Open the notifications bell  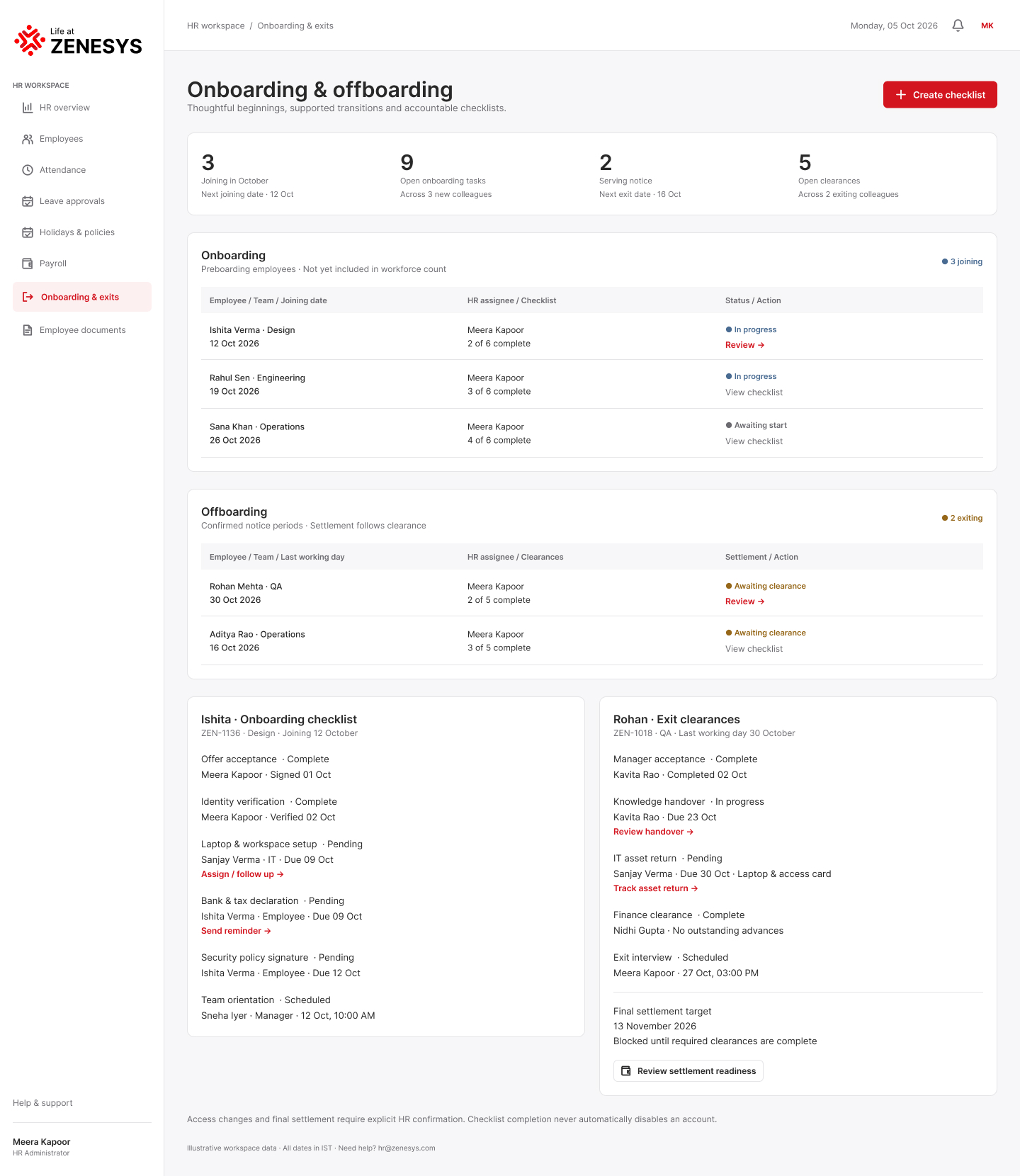[x=958, y=26]
